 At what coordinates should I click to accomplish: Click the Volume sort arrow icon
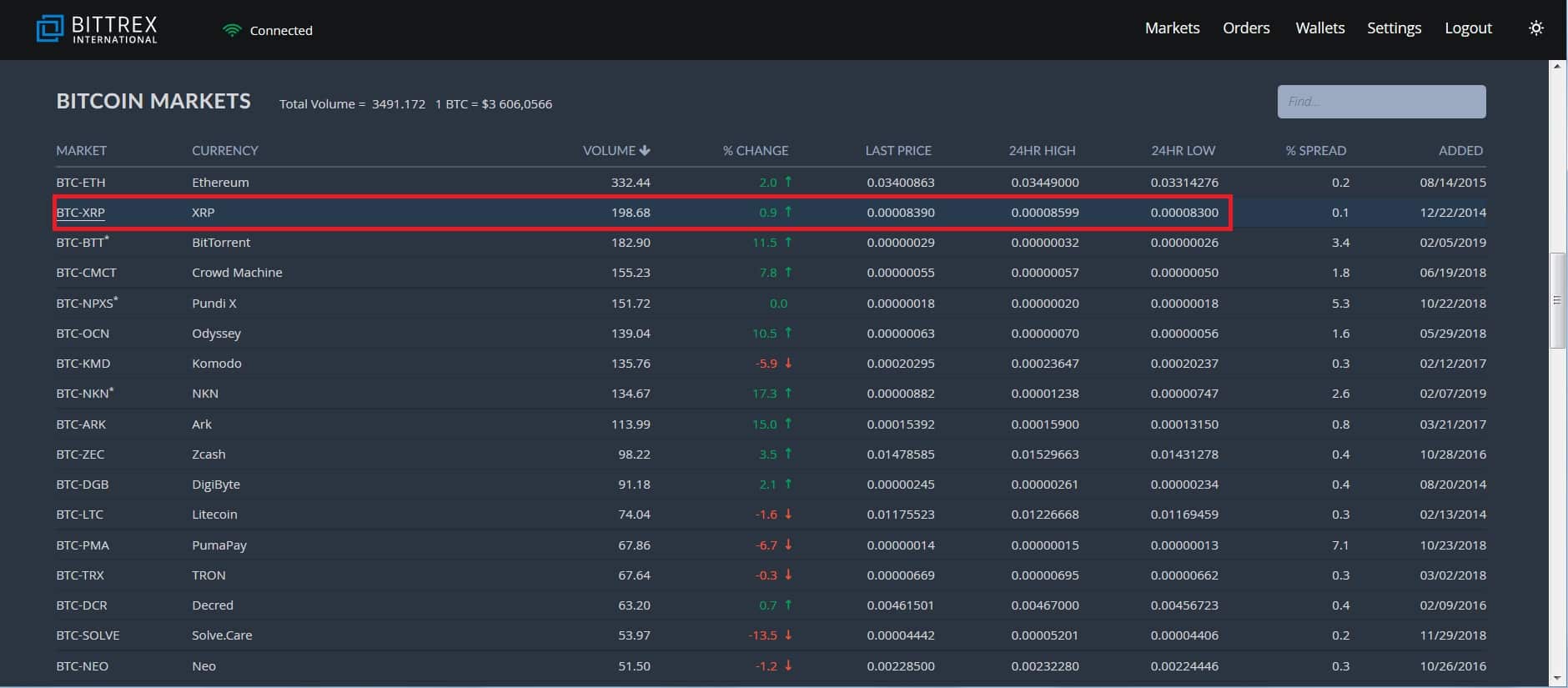tap(645, 151)
